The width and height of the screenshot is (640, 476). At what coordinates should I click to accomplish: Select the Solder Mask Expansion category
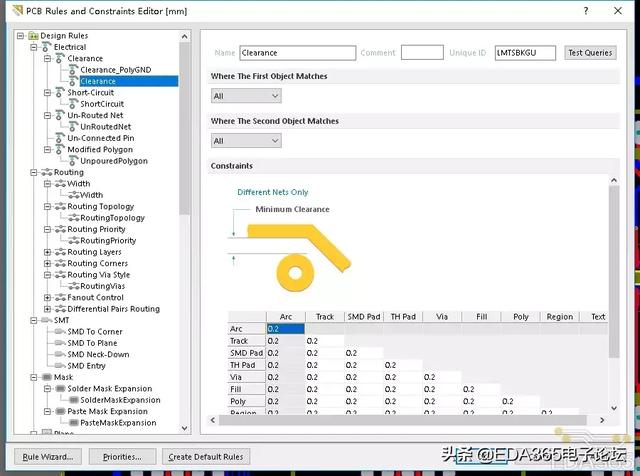109,389
